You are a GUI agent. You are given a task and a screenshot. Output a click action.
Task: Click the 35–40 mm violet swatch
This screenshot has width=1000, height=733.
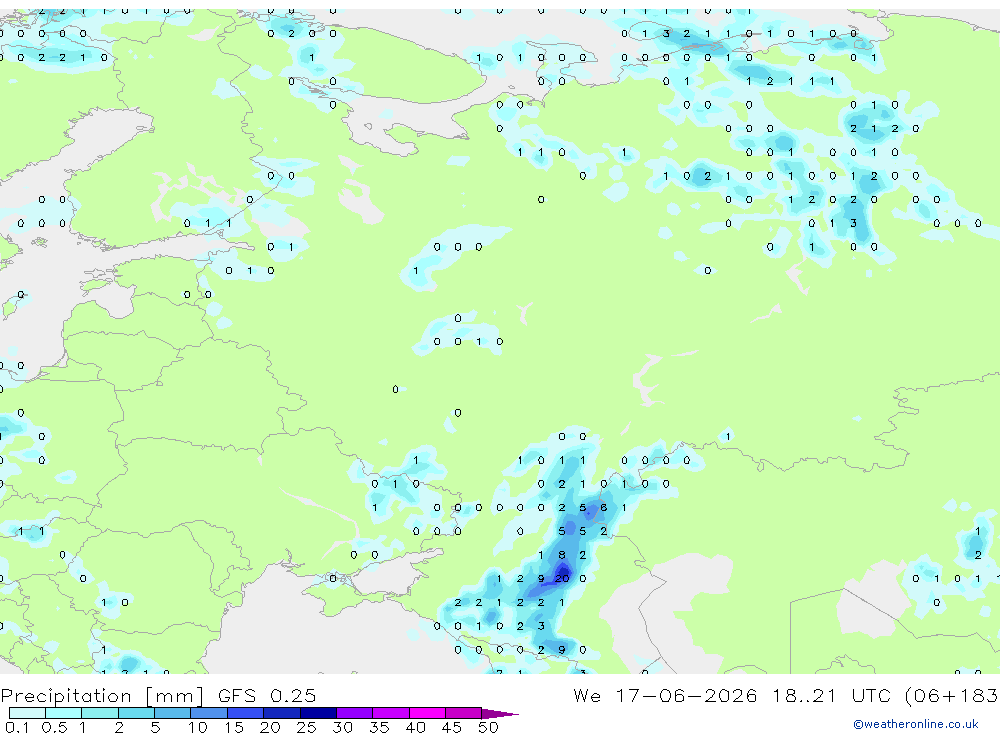[391, 713]
